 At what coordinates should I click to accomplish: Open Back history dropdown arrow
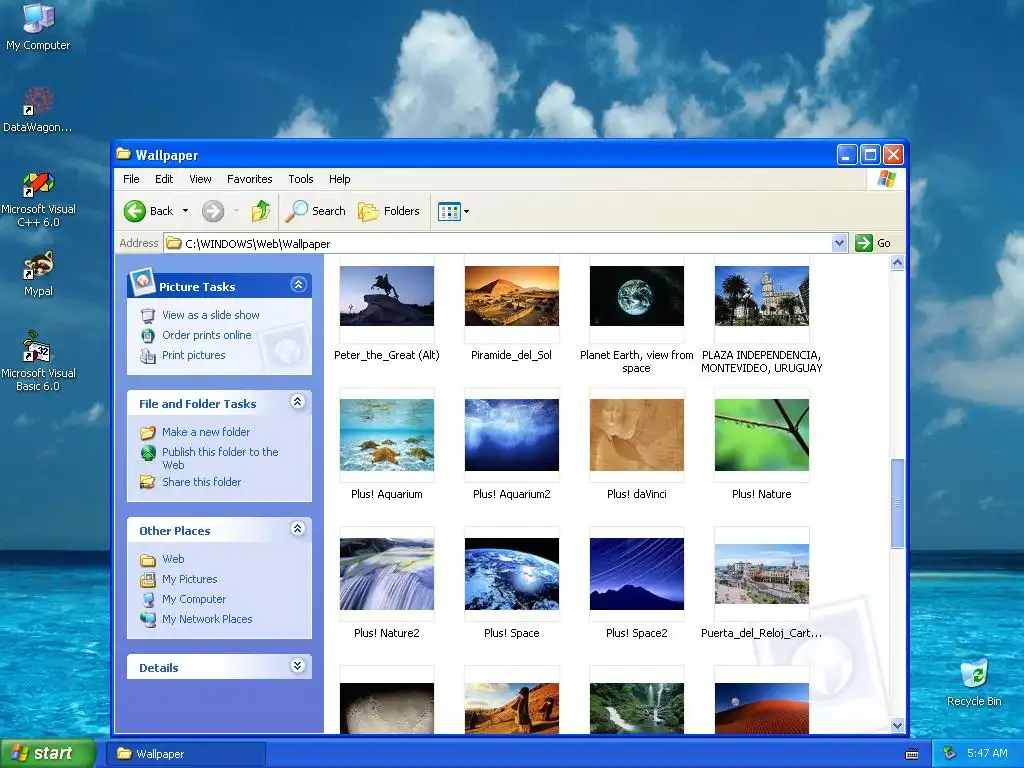click(x=185, y=211)
